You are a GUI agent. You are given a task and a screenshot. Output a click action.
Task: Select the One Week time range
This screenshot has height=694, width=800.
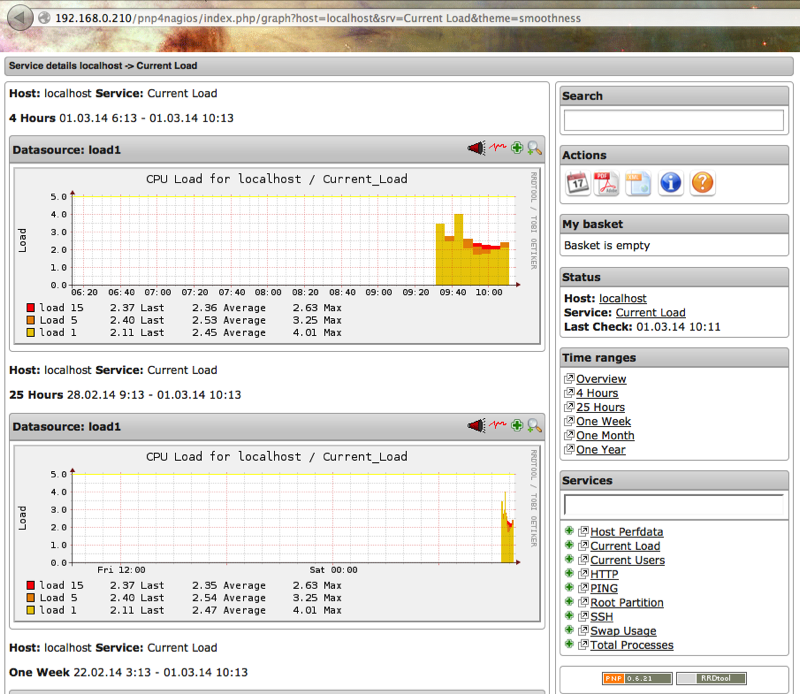click(x=605, y=422)
